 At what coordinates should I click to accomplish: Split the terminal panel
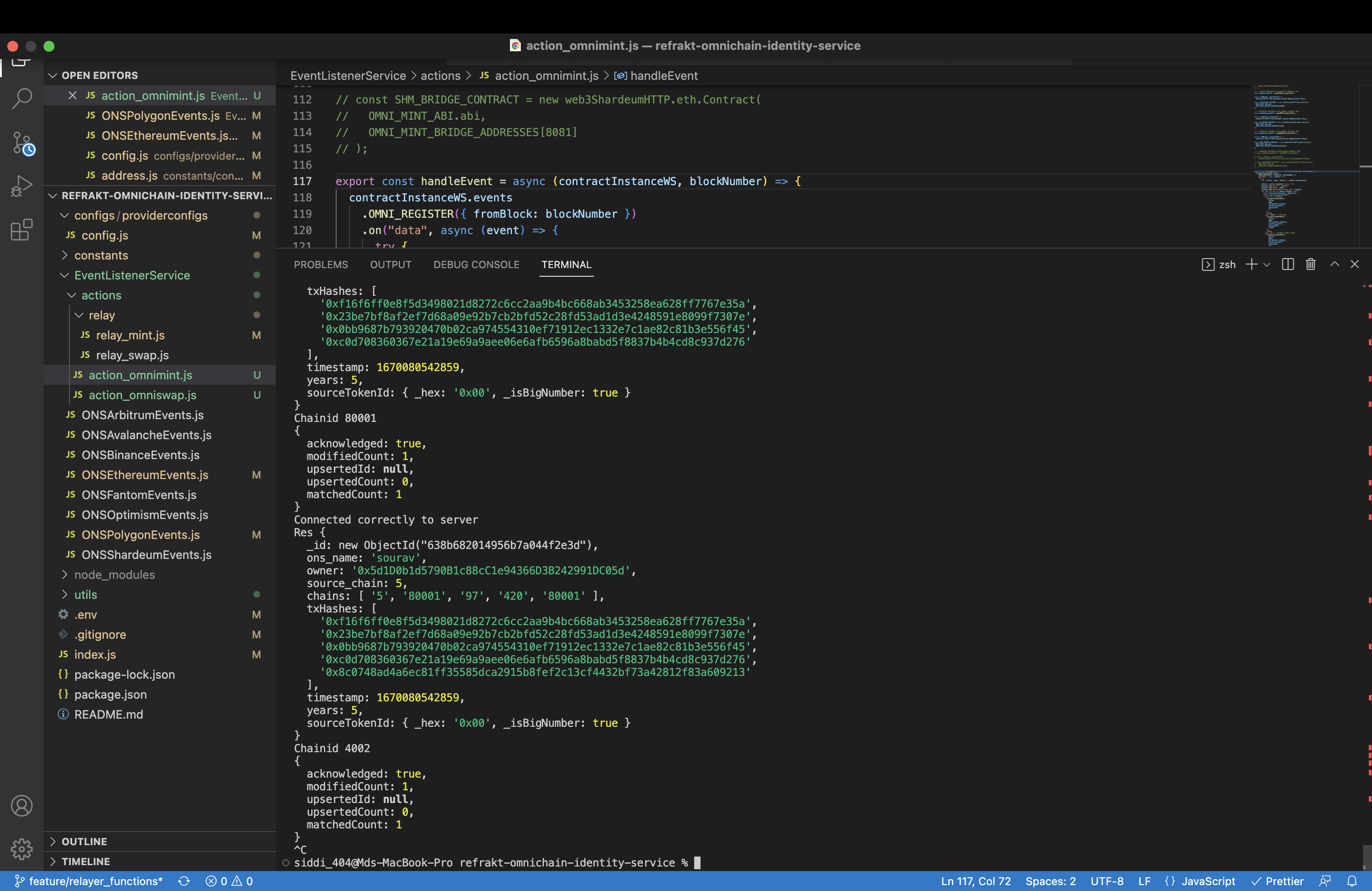click(x=1287, y=264)
